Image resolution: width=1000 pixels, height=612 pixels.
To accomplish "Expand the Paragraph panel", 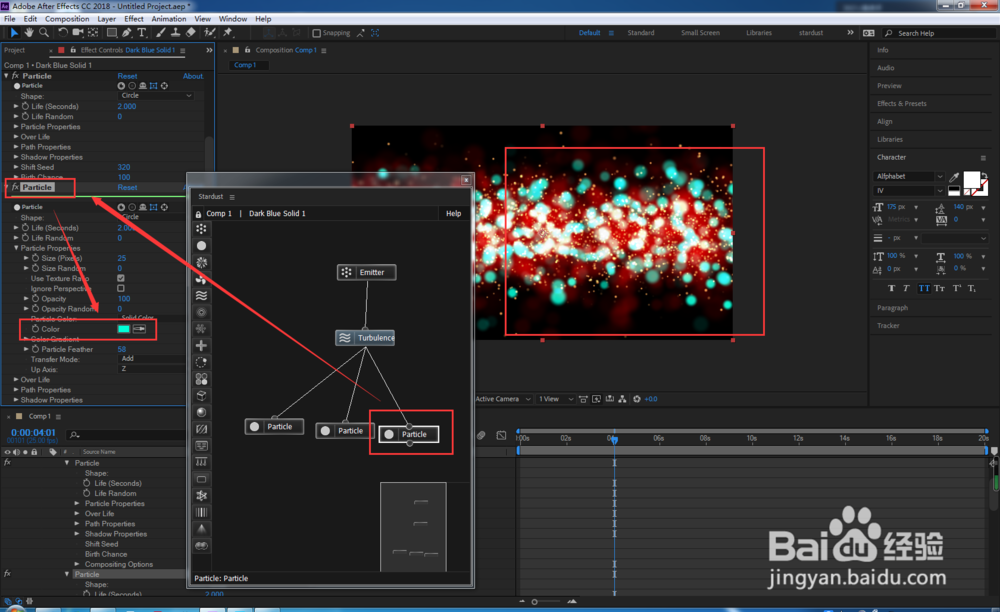I will (892, 308).
